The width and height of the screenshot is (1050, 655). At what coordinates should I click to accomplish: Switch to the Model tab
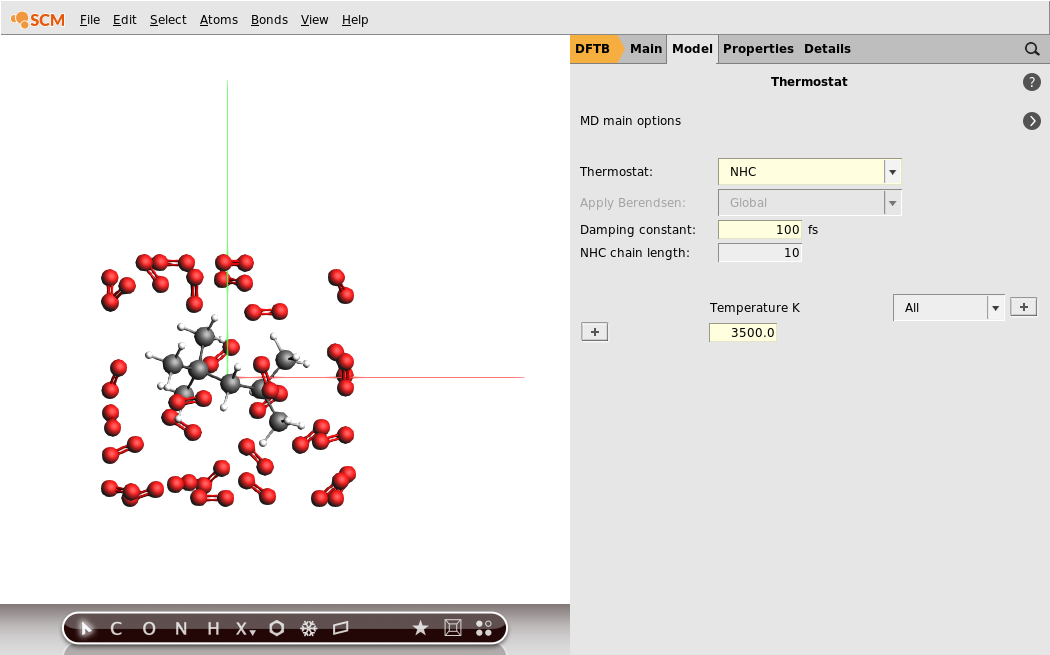tap(692, 49)
